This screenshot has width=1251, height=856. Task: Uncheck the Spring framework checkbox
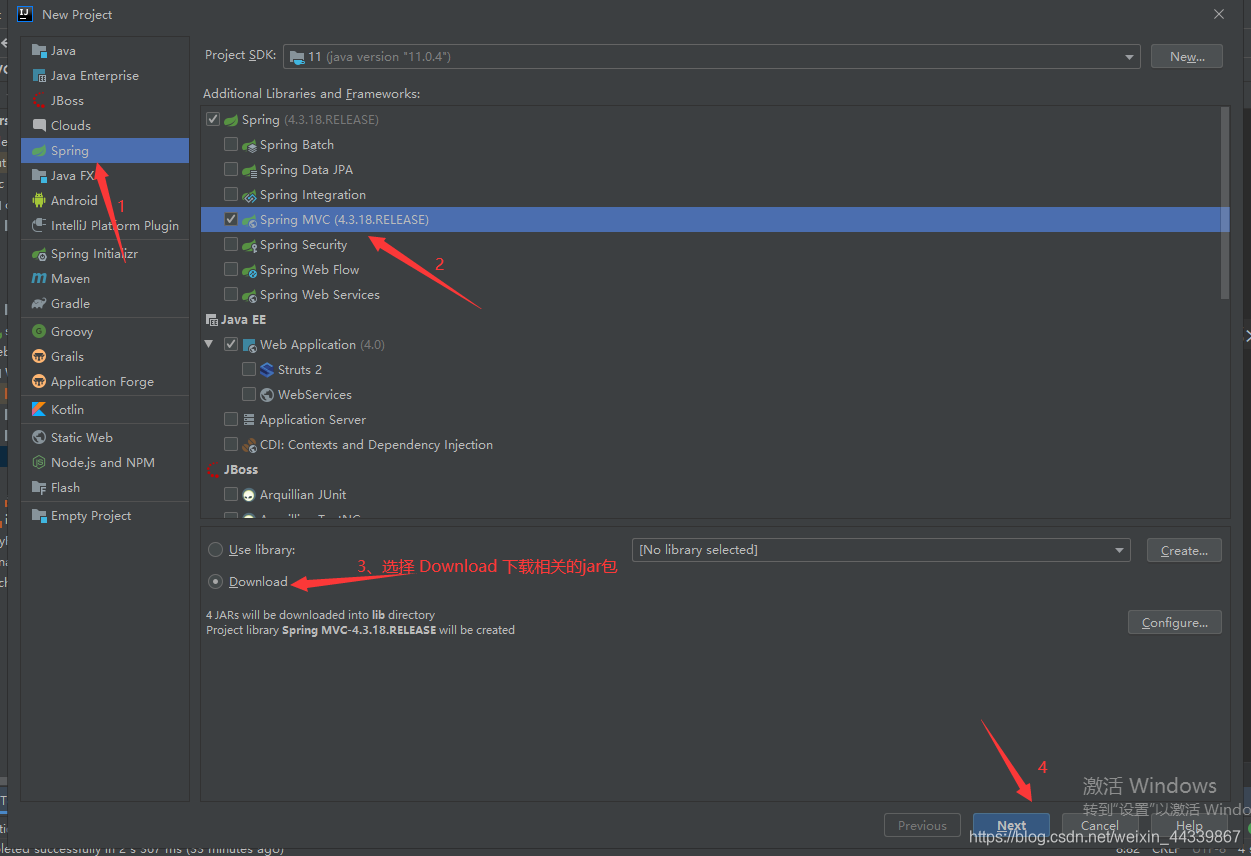tap(212, 119)
